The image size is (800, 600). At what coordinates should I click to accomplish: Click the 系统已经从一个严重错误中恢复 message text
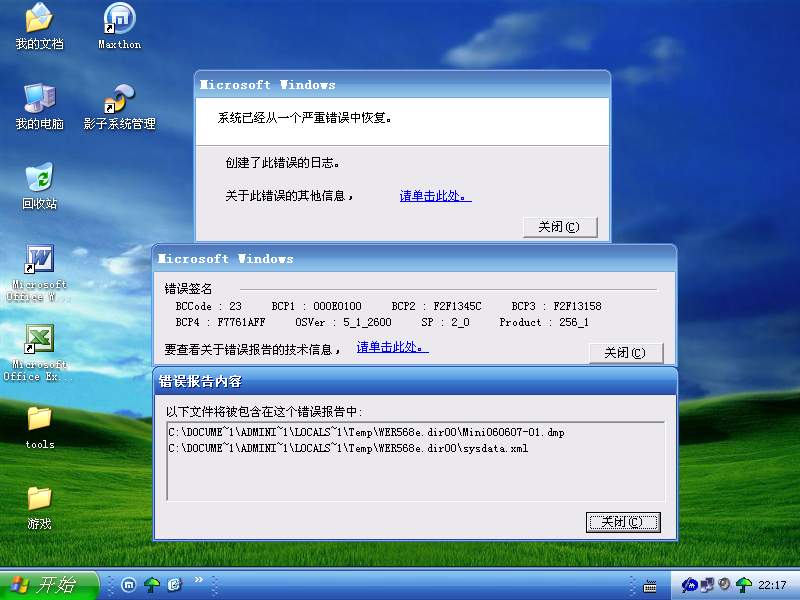[305, 118]
